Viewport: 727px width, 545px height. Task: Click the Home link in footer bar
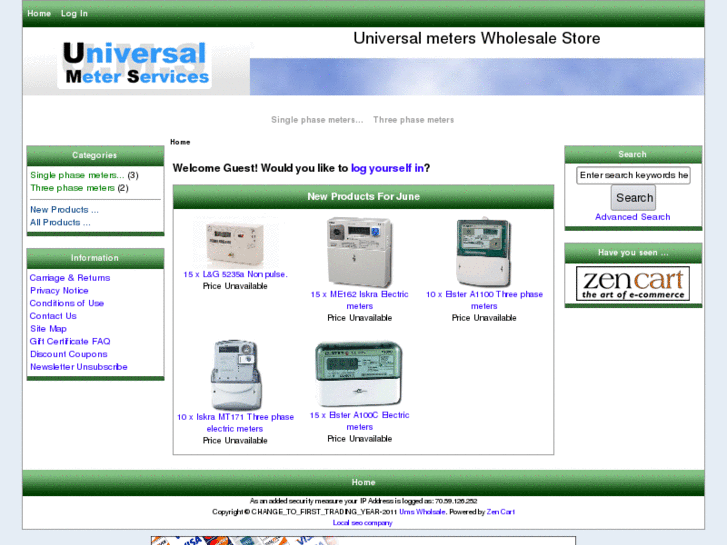click(364, 482)
